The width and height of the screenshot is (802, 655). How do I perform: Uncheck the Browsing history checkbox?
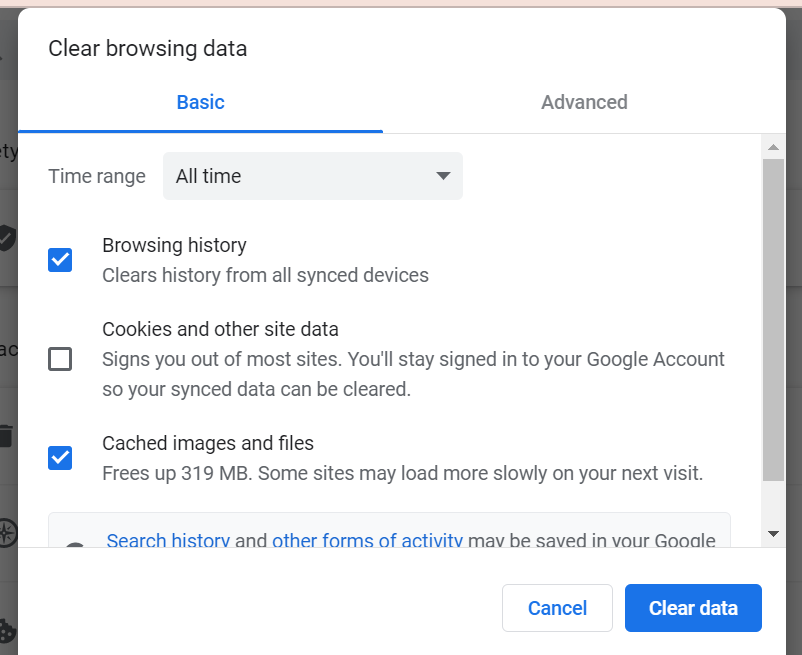60,260
